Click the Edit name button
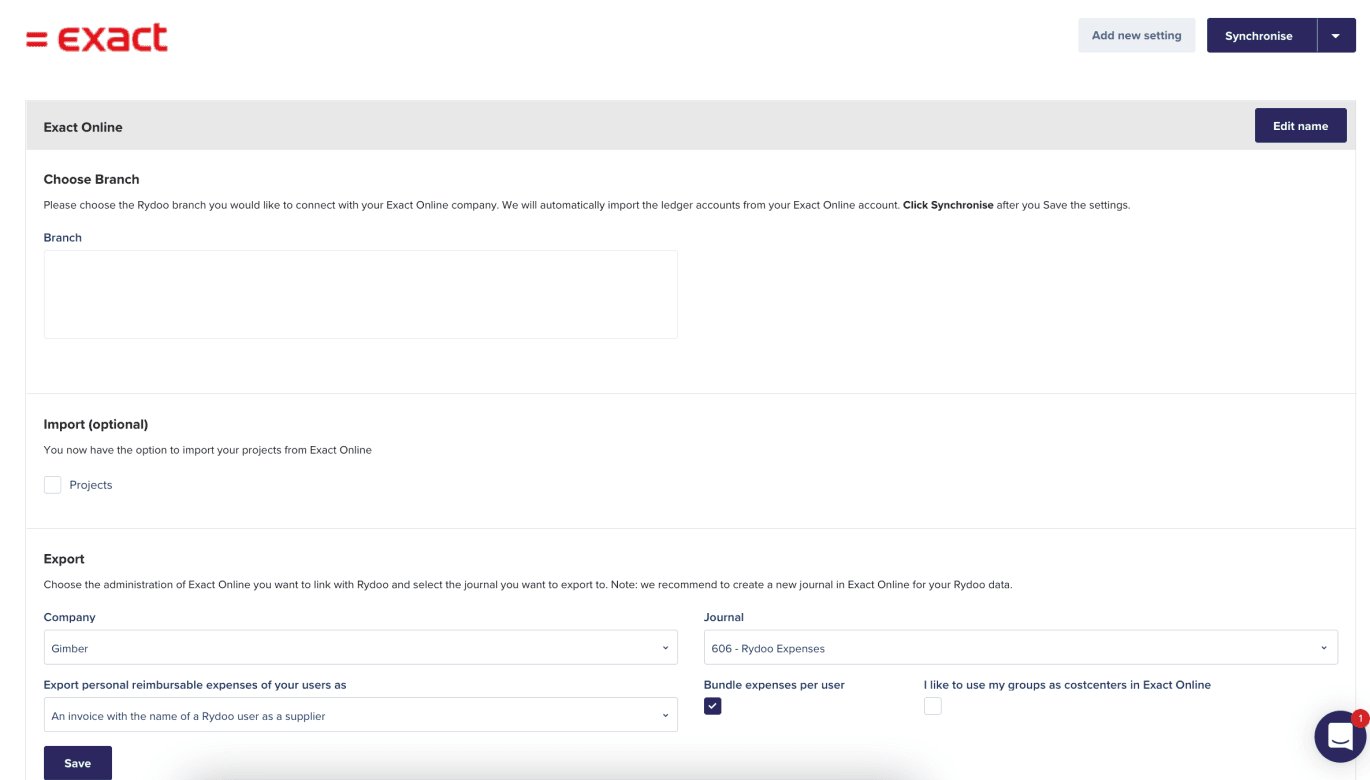The height and width of the screenshot is (780, 1370). 1300,126
